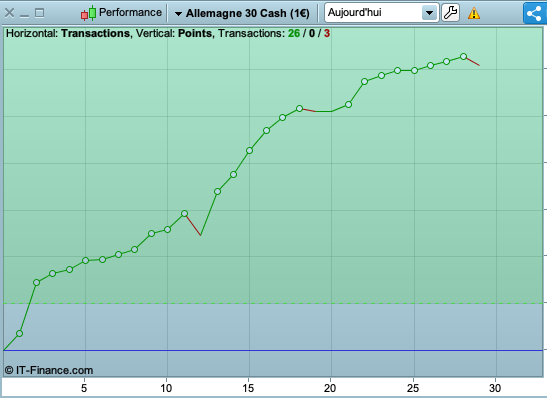This screenshot has height=398, width=547.
Task: Maximize the performance chart panel
Action: pos(39,13)
